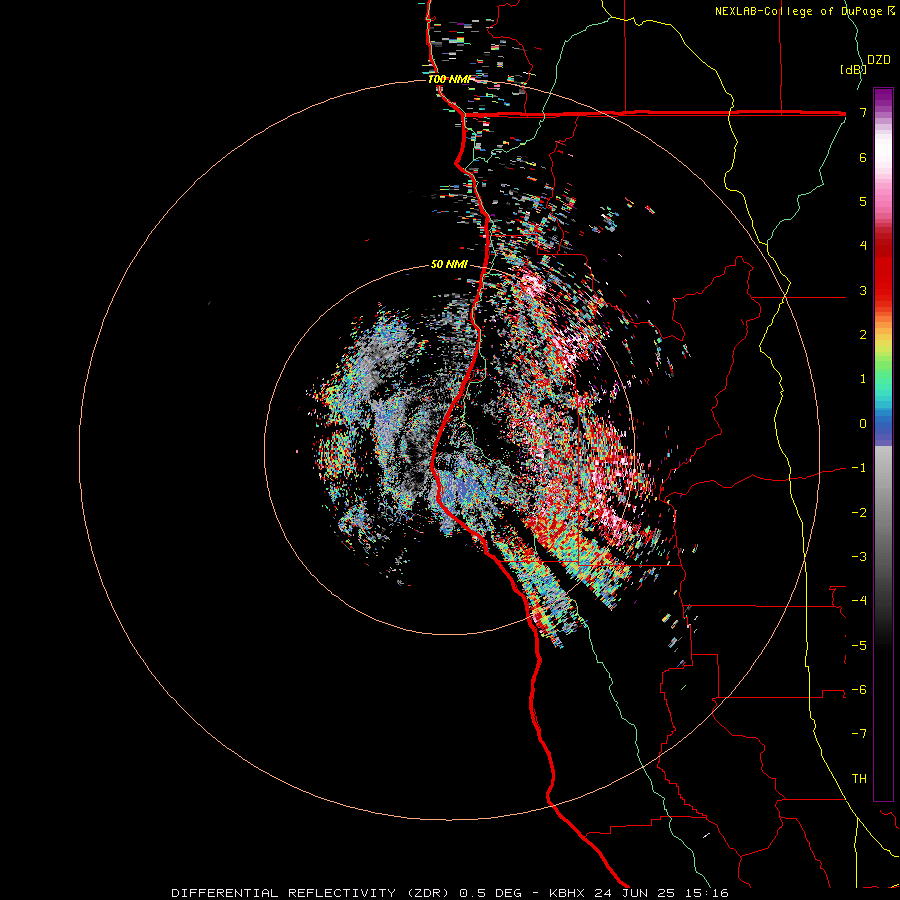Select the 4 value on the dB scale
This screenshot has width=900, height=900.
[x=863, y=246]
